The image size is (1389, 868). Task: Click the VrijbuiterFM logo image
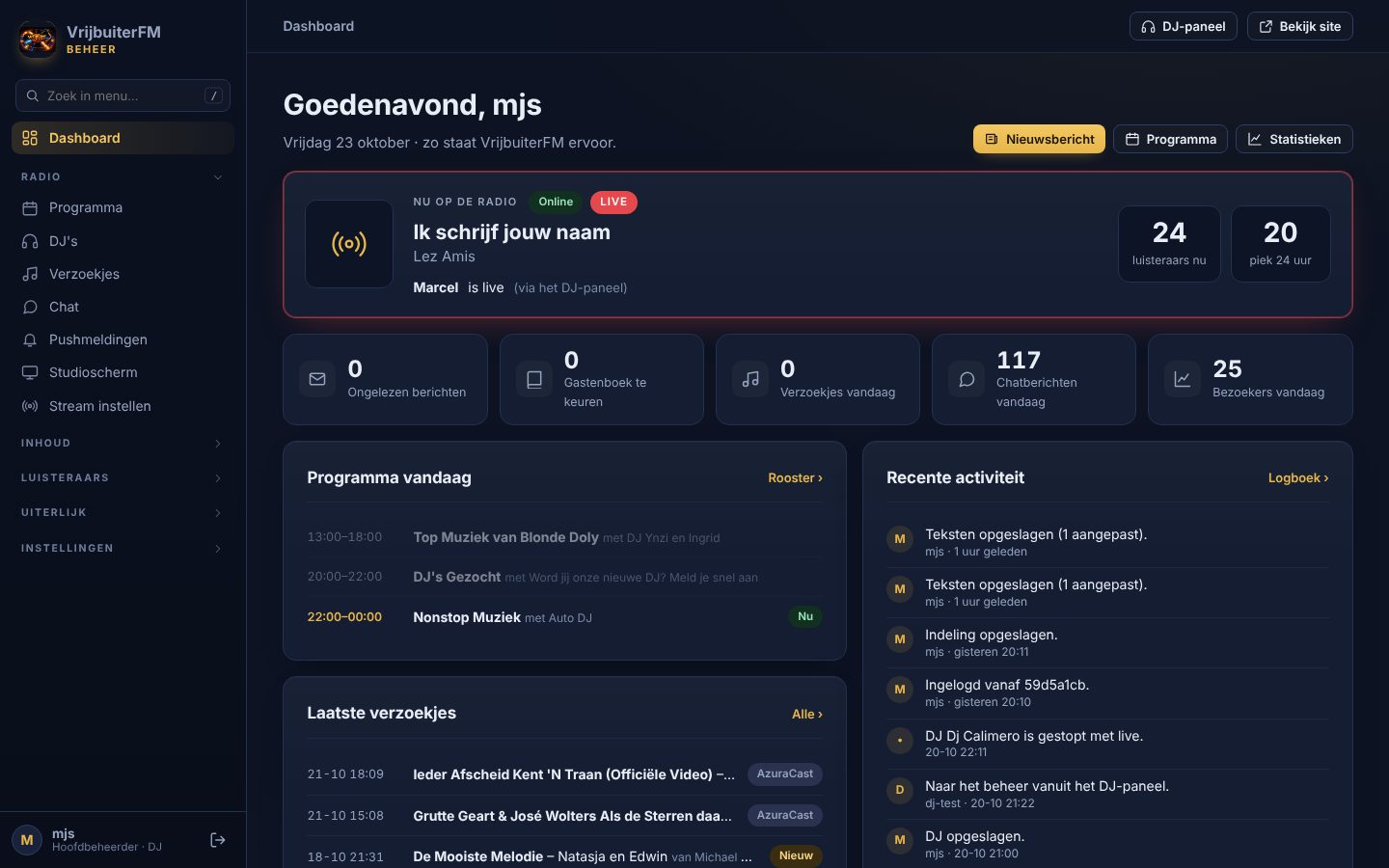[38, 40]
